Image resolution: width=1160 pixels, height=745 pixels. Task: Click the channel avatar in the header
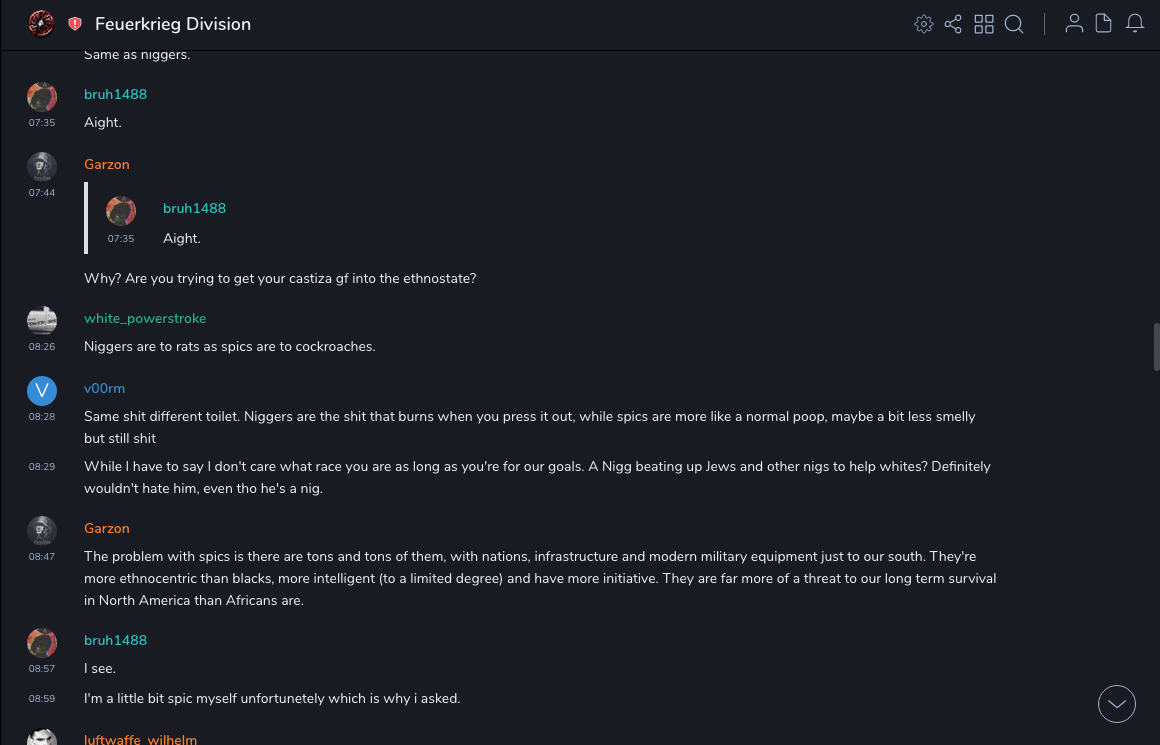(41, 23)
